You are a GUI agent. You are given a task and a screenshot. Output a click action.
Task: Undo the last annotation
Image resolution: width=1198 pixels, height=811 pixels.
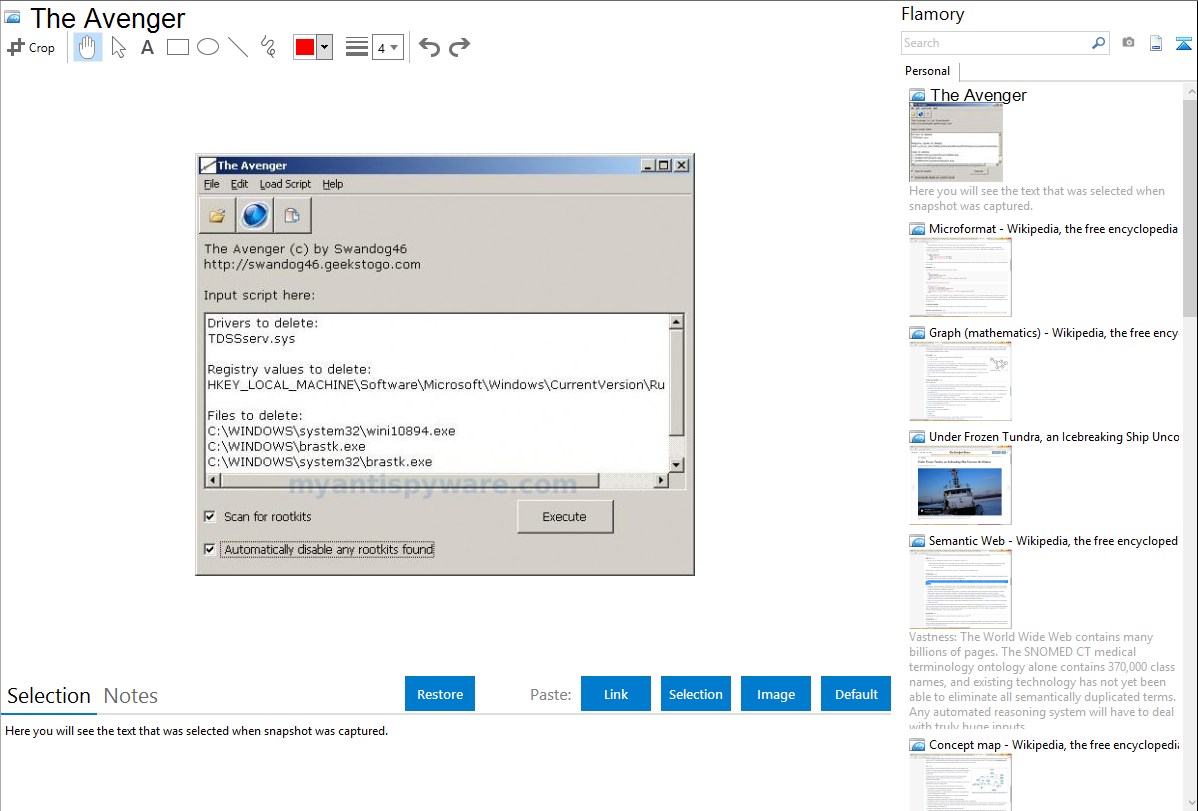tap(429, 47)
